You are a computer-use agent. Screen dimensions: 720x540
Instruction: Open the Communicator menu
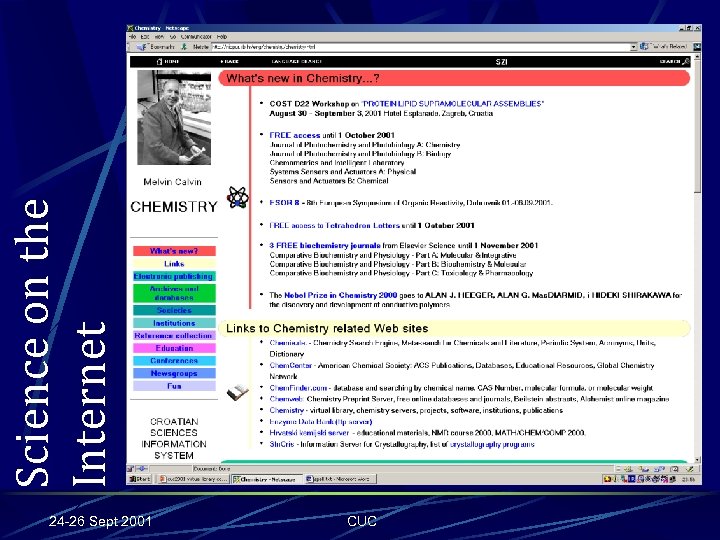point(196,36)
